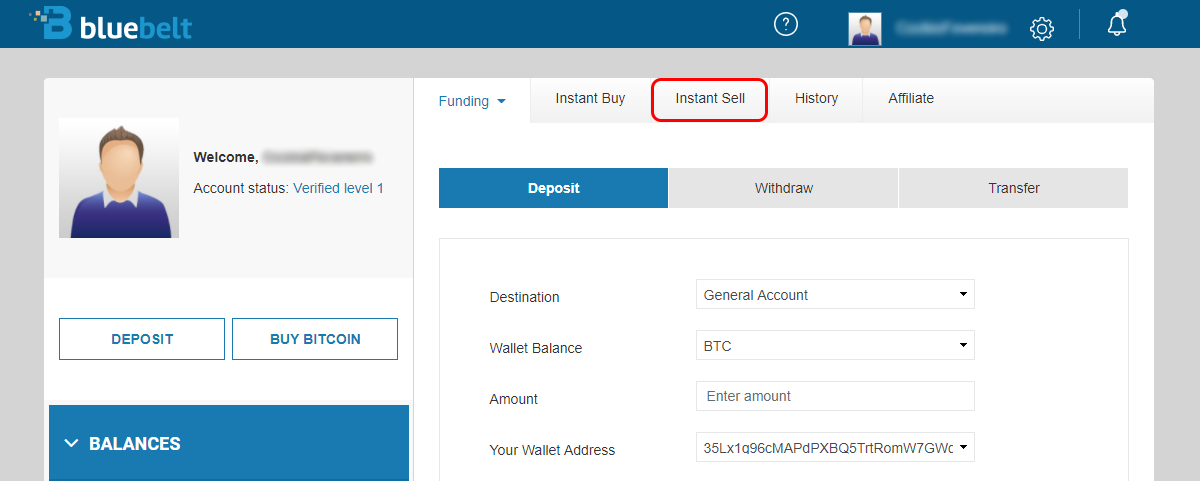Collapse the BALANCES section chevron
Screen dimensions: 1200x481
tap(71, 443)
